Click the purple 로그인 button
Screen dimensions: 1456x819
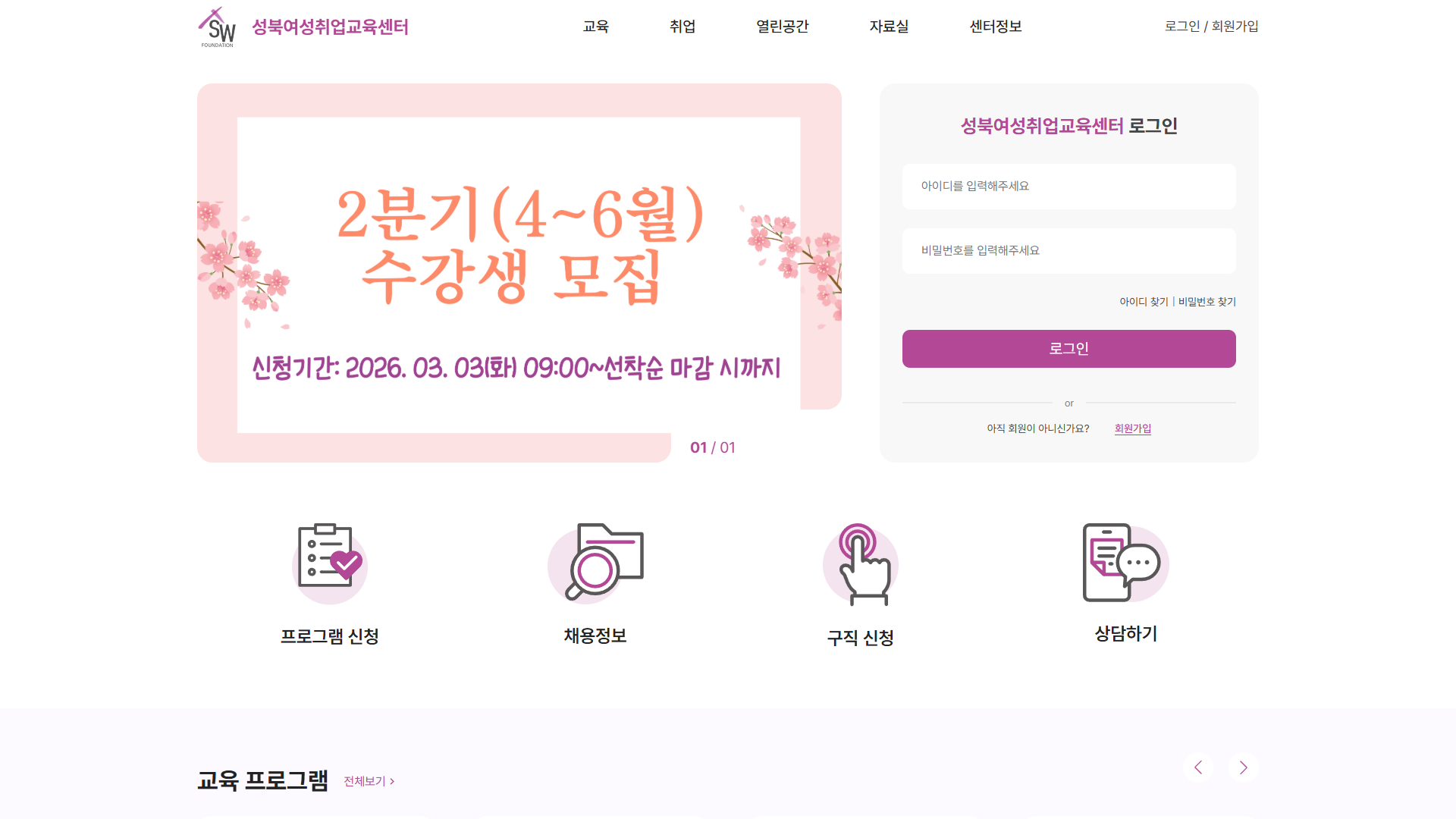point(1069,349)
